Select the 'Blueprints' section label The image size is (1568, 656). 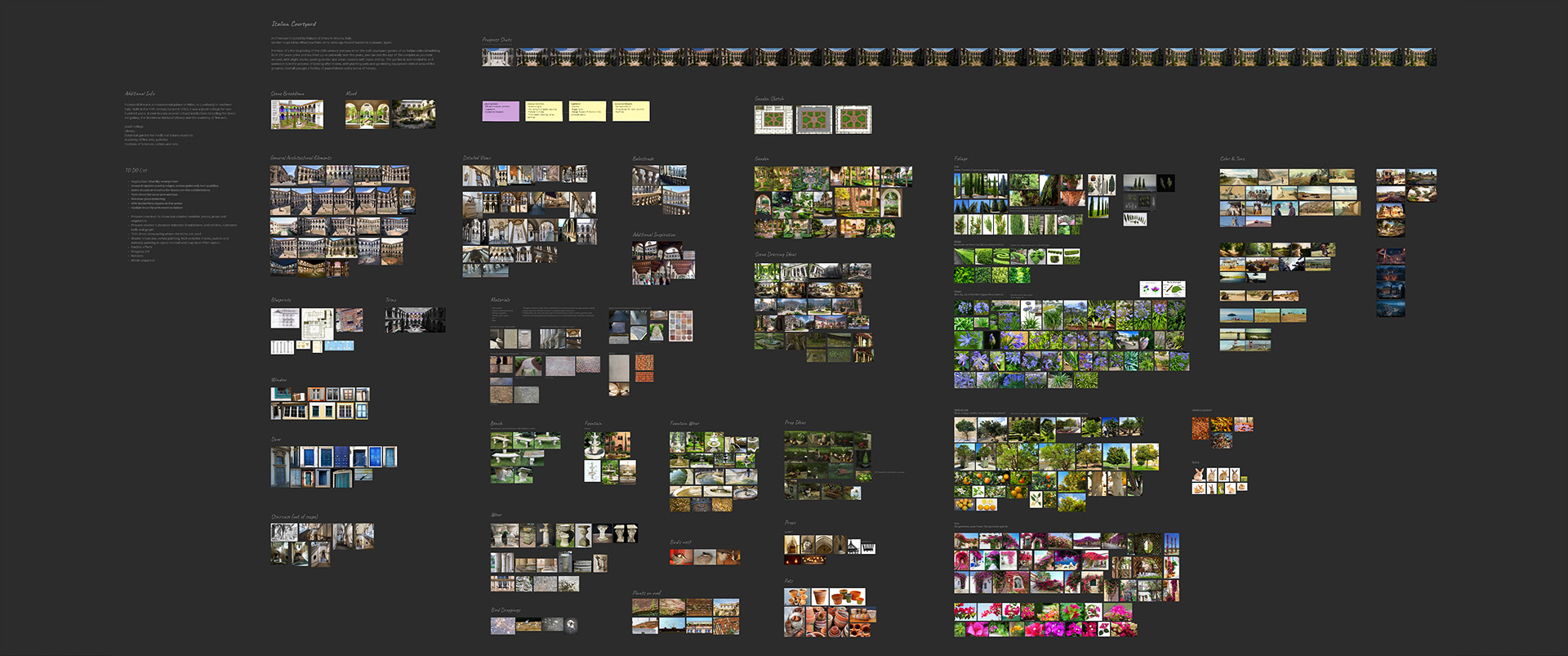(x=281, y=300)
